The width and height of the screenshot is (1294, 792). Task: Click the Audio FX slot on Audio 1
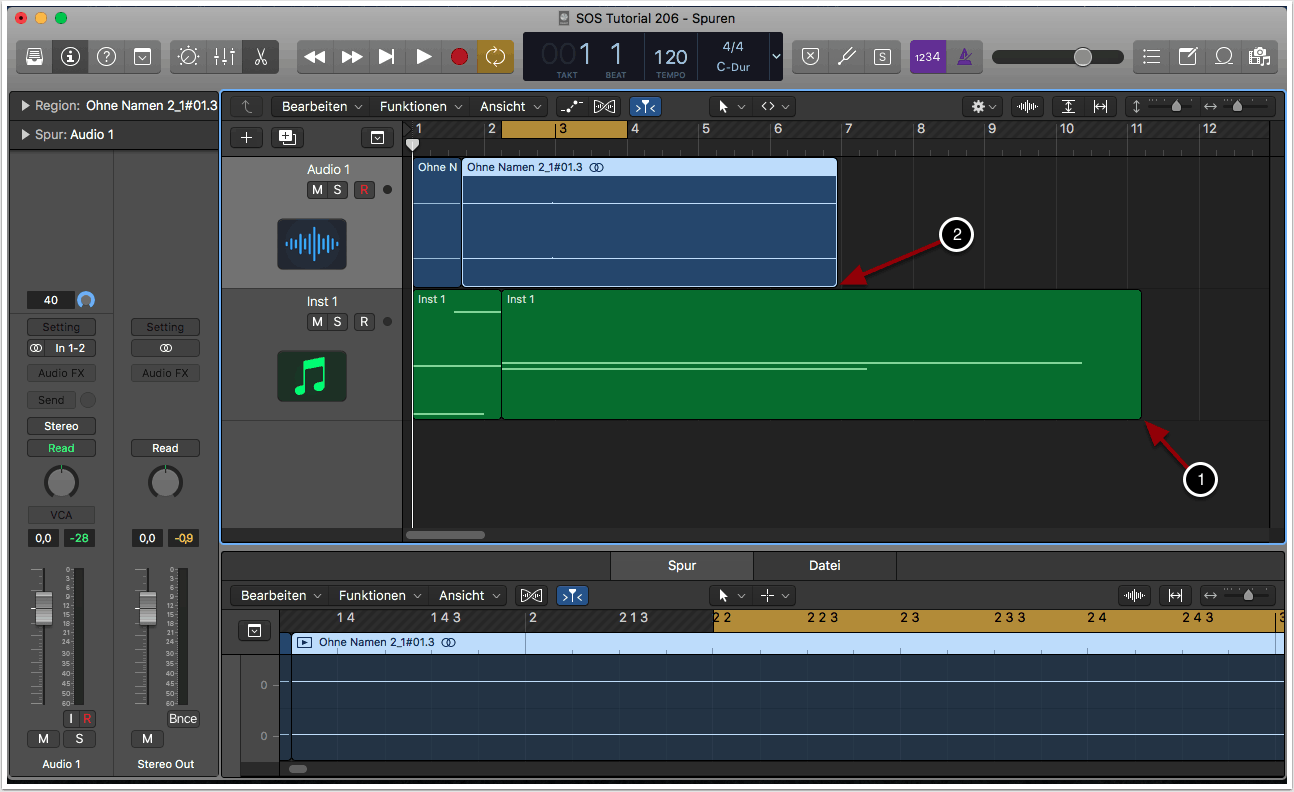[x=61, y=373]
